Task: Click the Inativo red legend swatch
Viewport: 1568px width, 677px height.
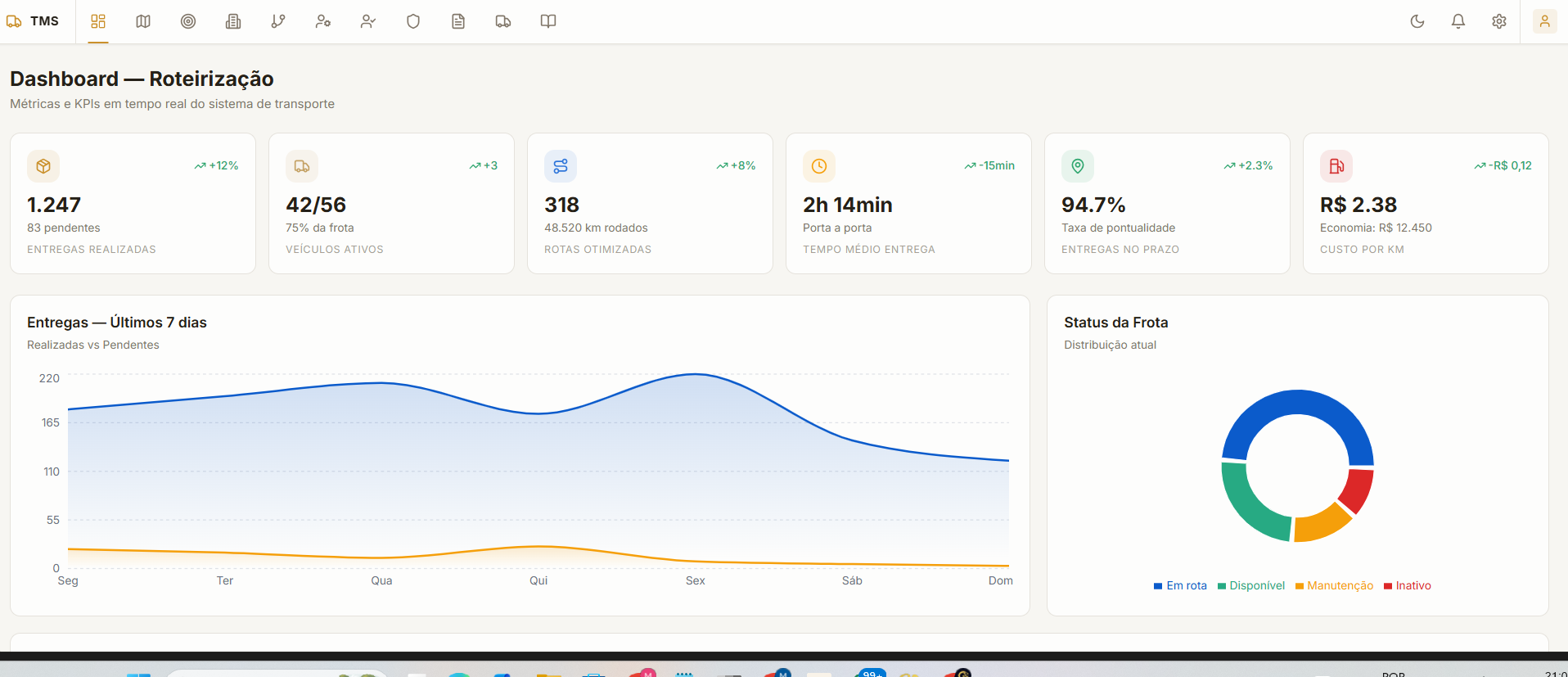Action: tap(1388, 586)
